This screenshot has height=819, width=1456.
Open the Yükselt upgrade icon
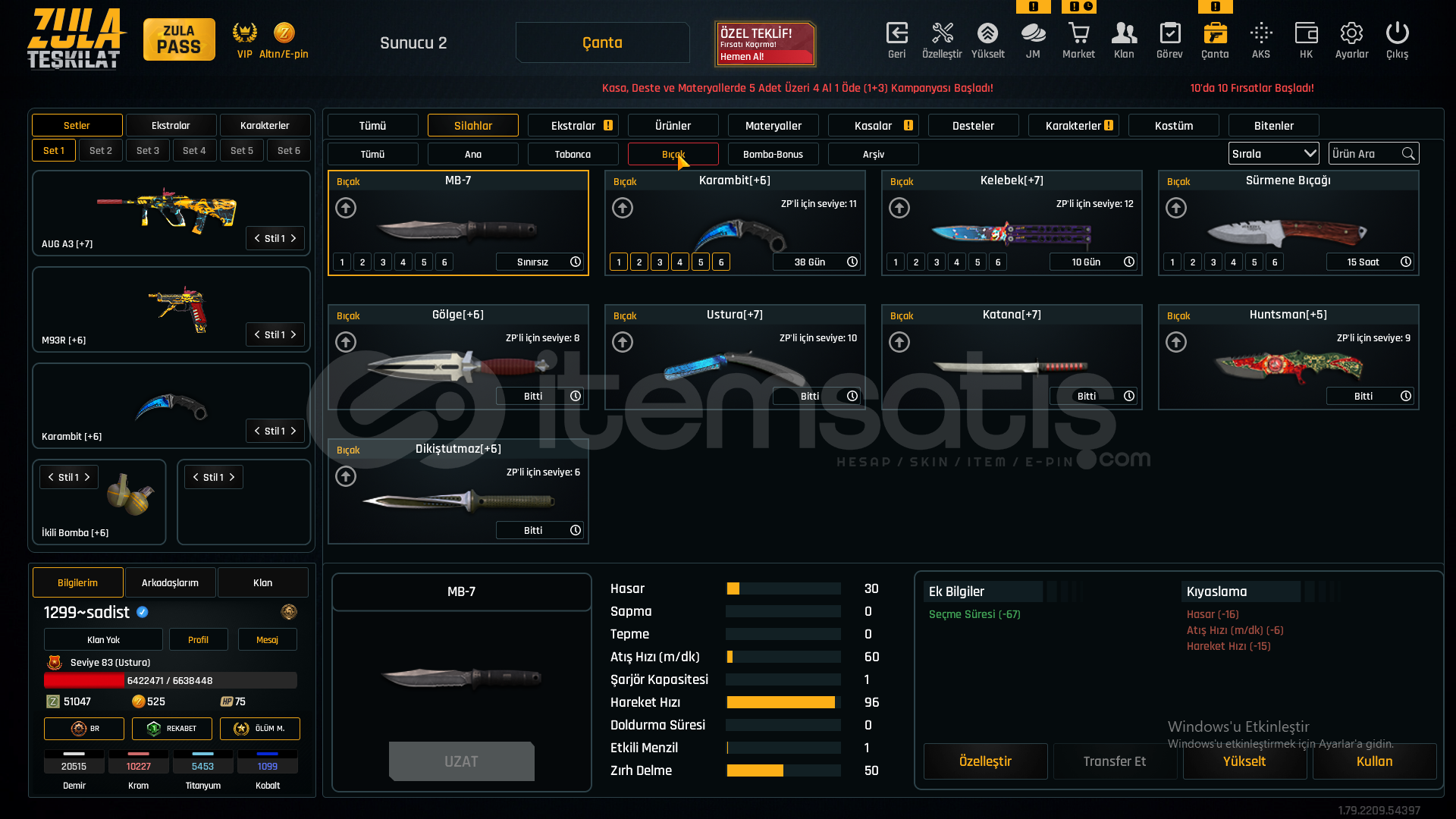coord(987,34)
